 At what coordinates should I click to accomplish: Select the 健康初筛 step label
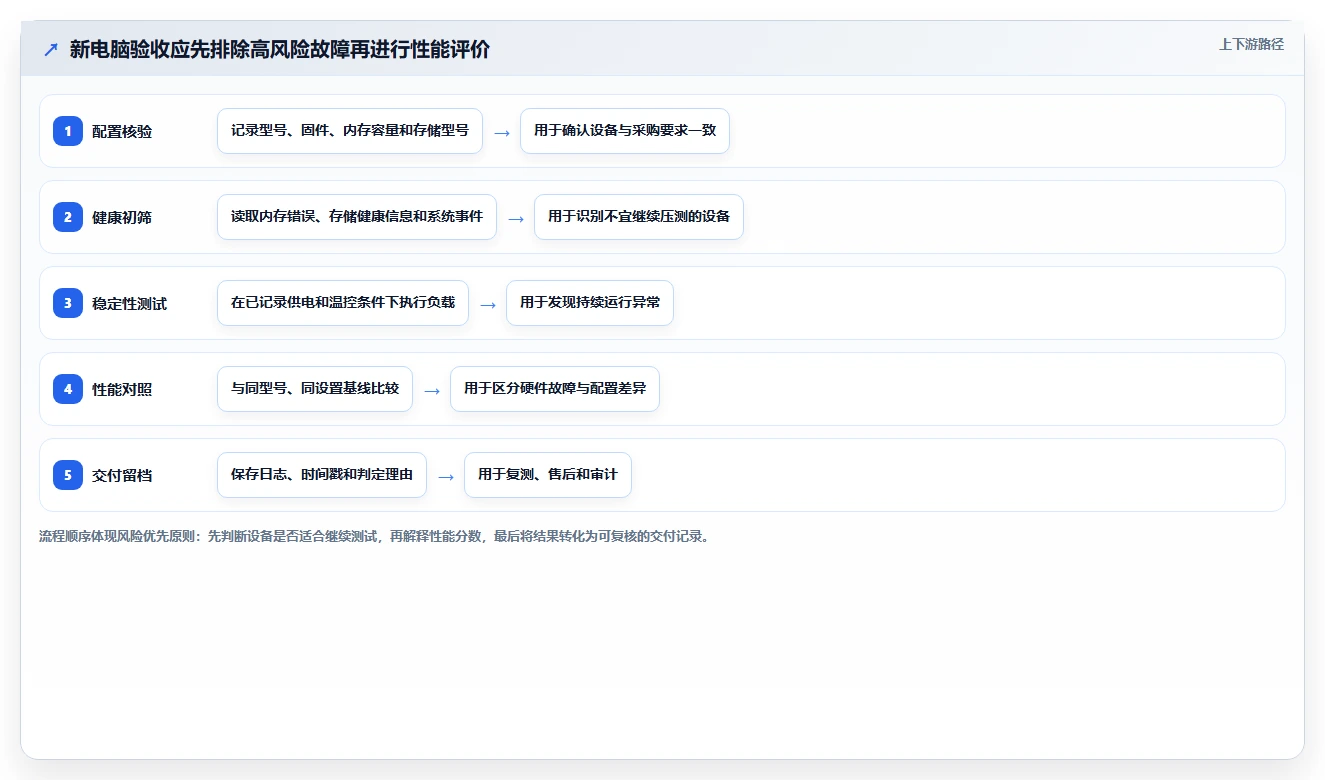coord(122,217)
